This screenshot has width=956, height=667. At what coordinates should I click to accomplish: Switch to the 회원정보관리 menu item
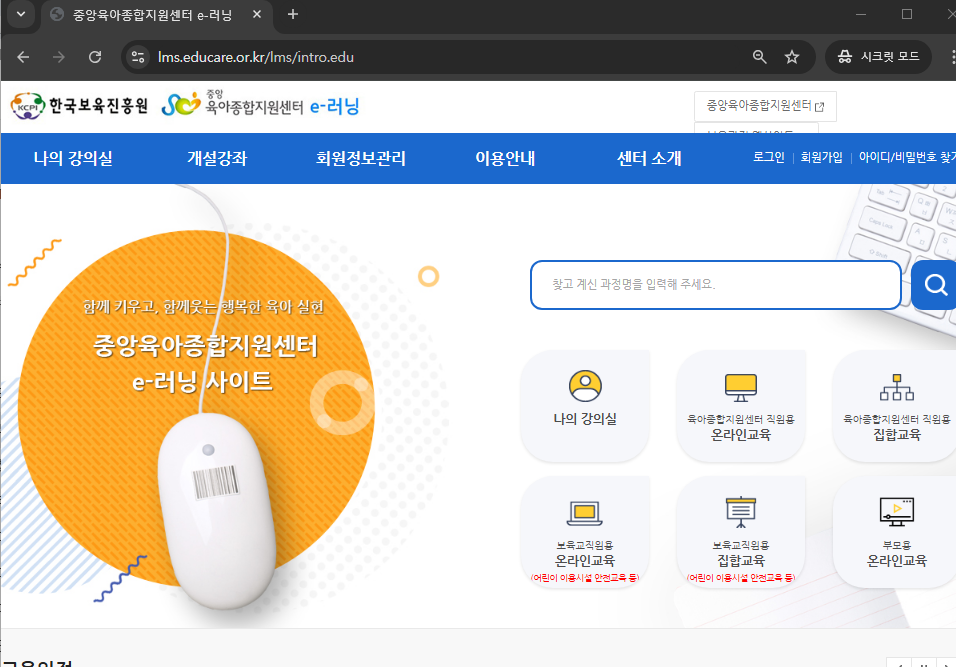[x=362, y=159]
